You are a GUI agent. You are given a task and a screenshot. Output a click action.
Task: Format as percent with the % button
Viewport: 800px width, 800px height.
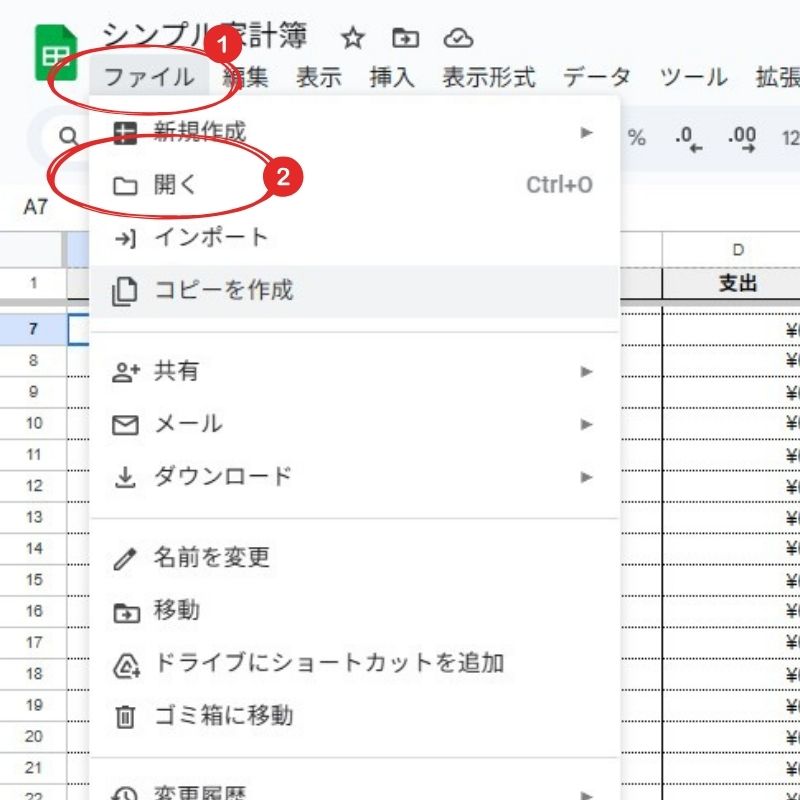point(636,138)
